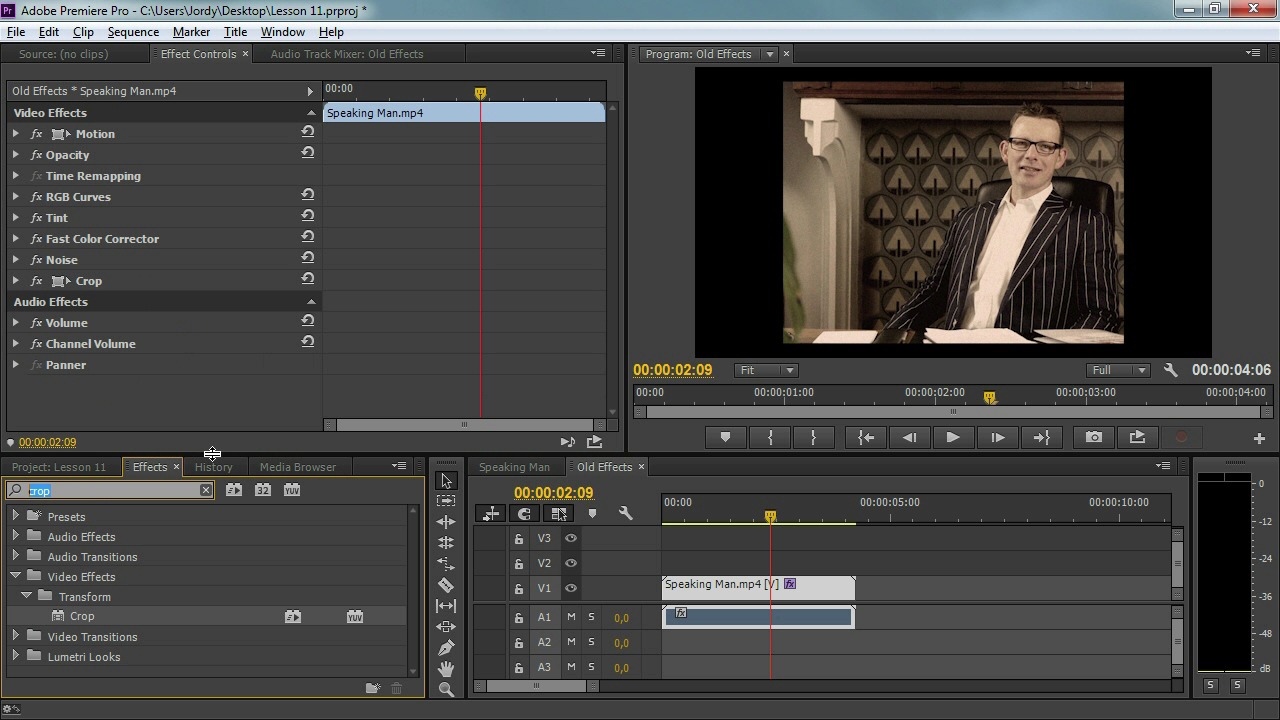Select the Zoom tool
Screen dimensions: 1280x720
[x=446, y=689]
